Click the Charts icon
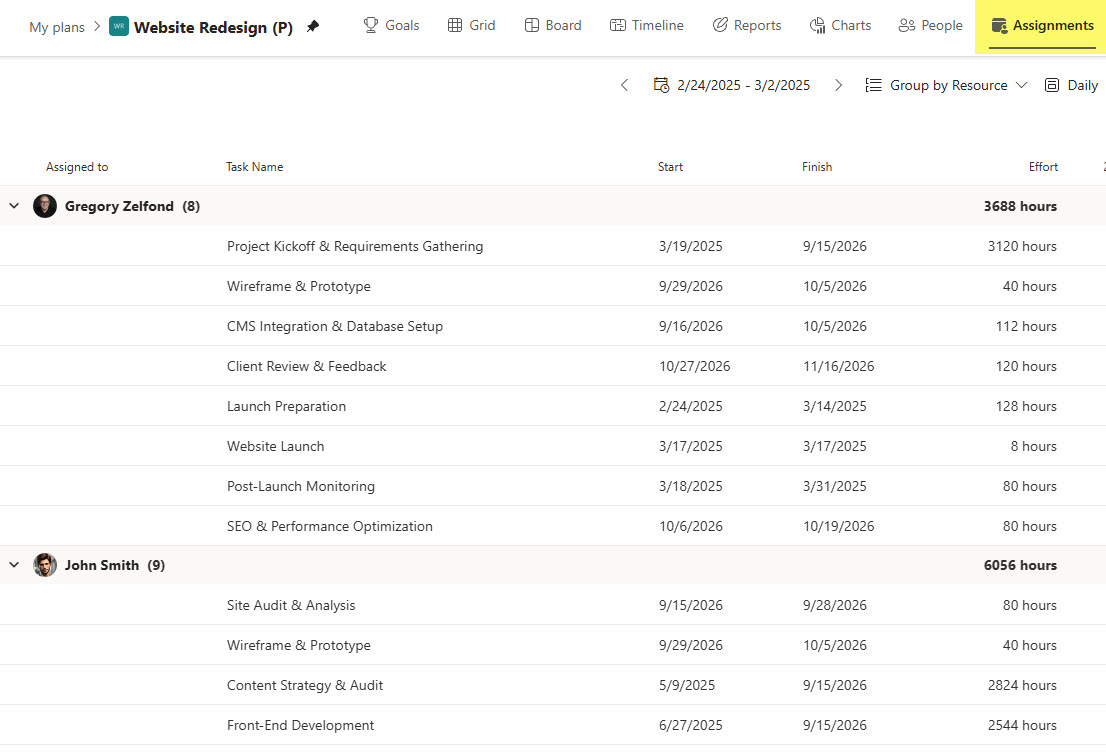The width and height of the screenshot is (1106, 755). 817,25
